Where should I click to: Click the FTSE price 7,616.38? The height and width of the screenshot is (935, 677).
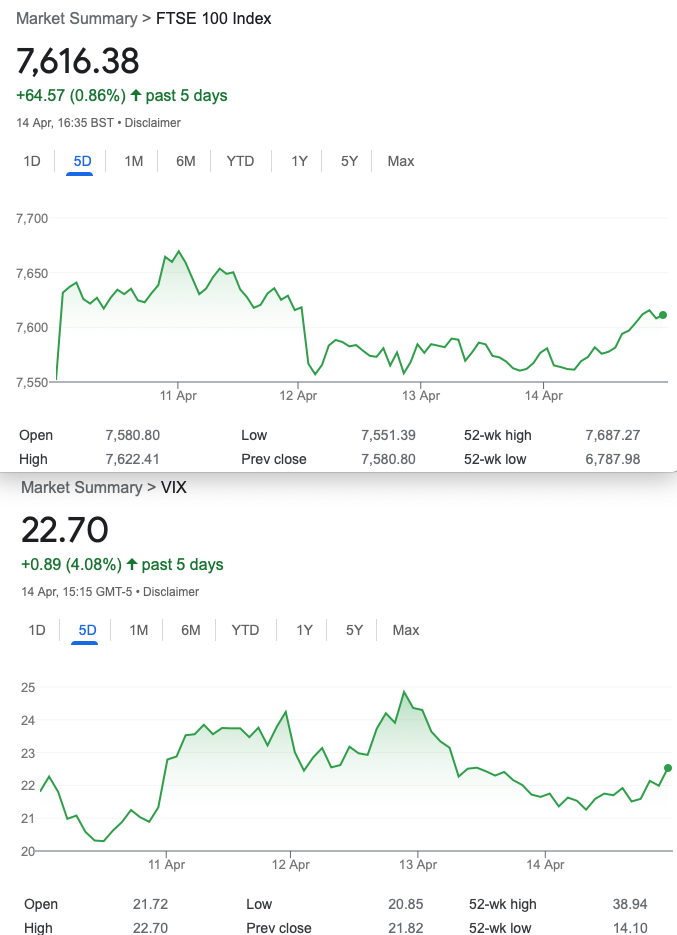78,61
